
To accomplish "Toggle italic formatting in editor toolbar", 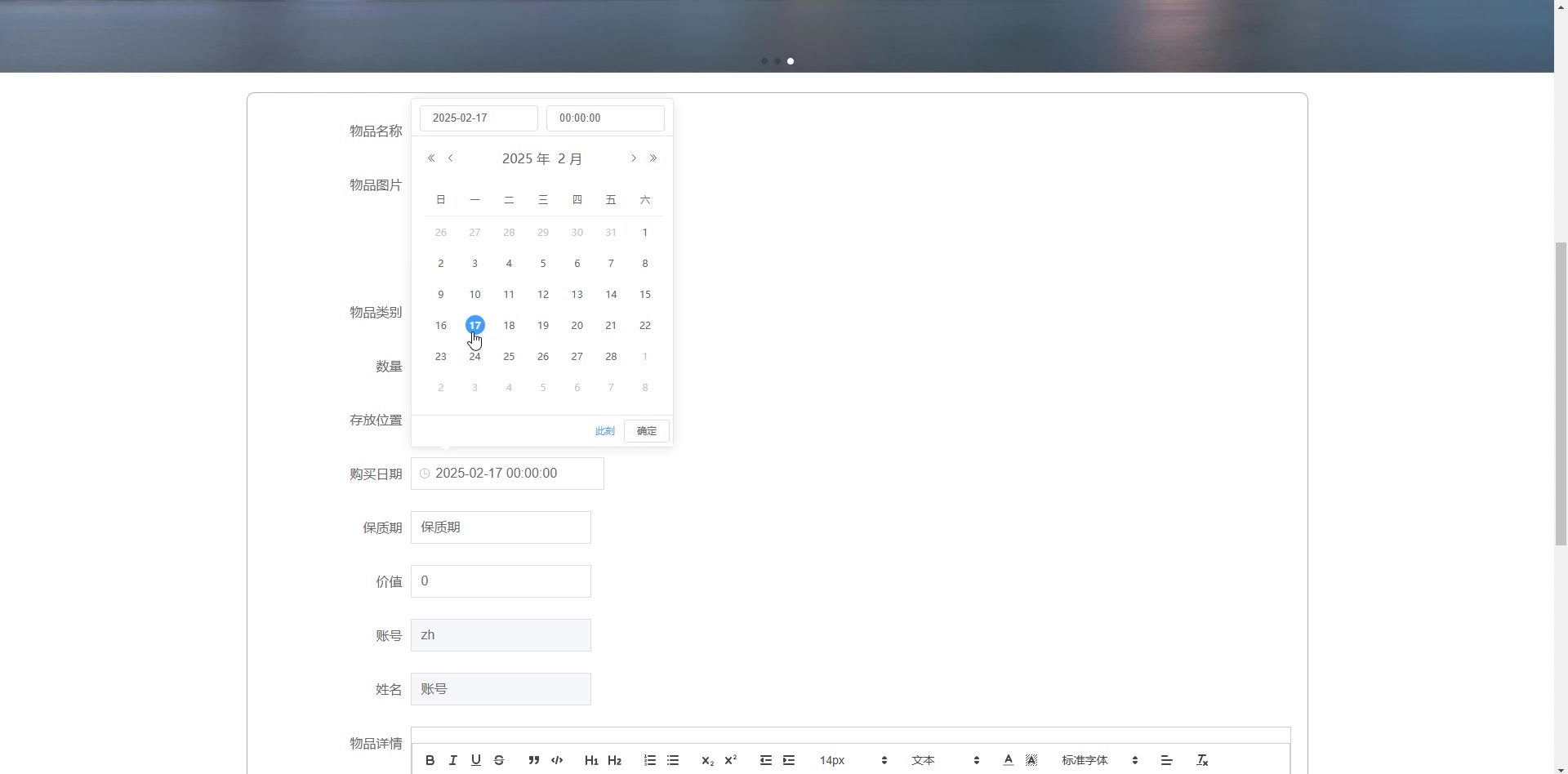I will [453, 760].
